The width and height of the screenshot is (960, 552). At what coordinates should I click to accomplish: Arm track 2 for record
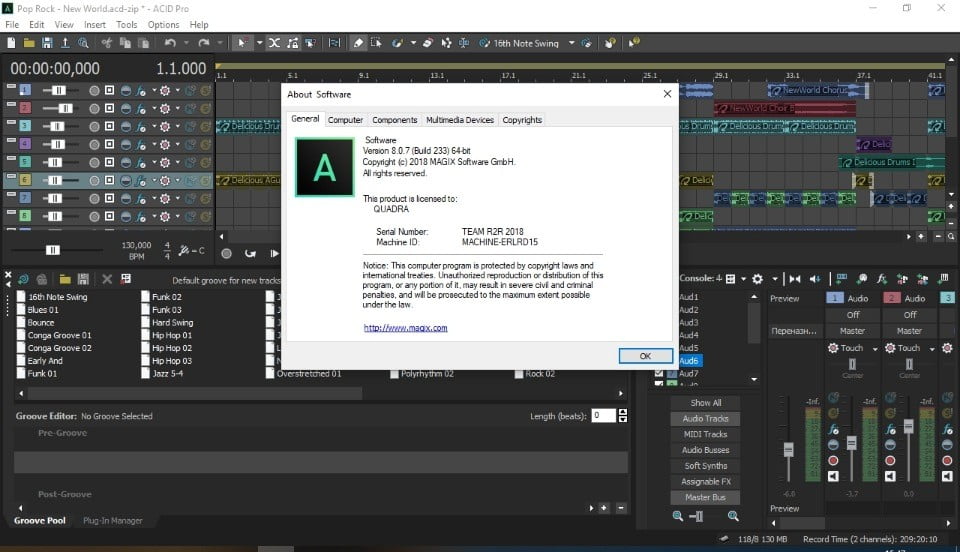94,109
